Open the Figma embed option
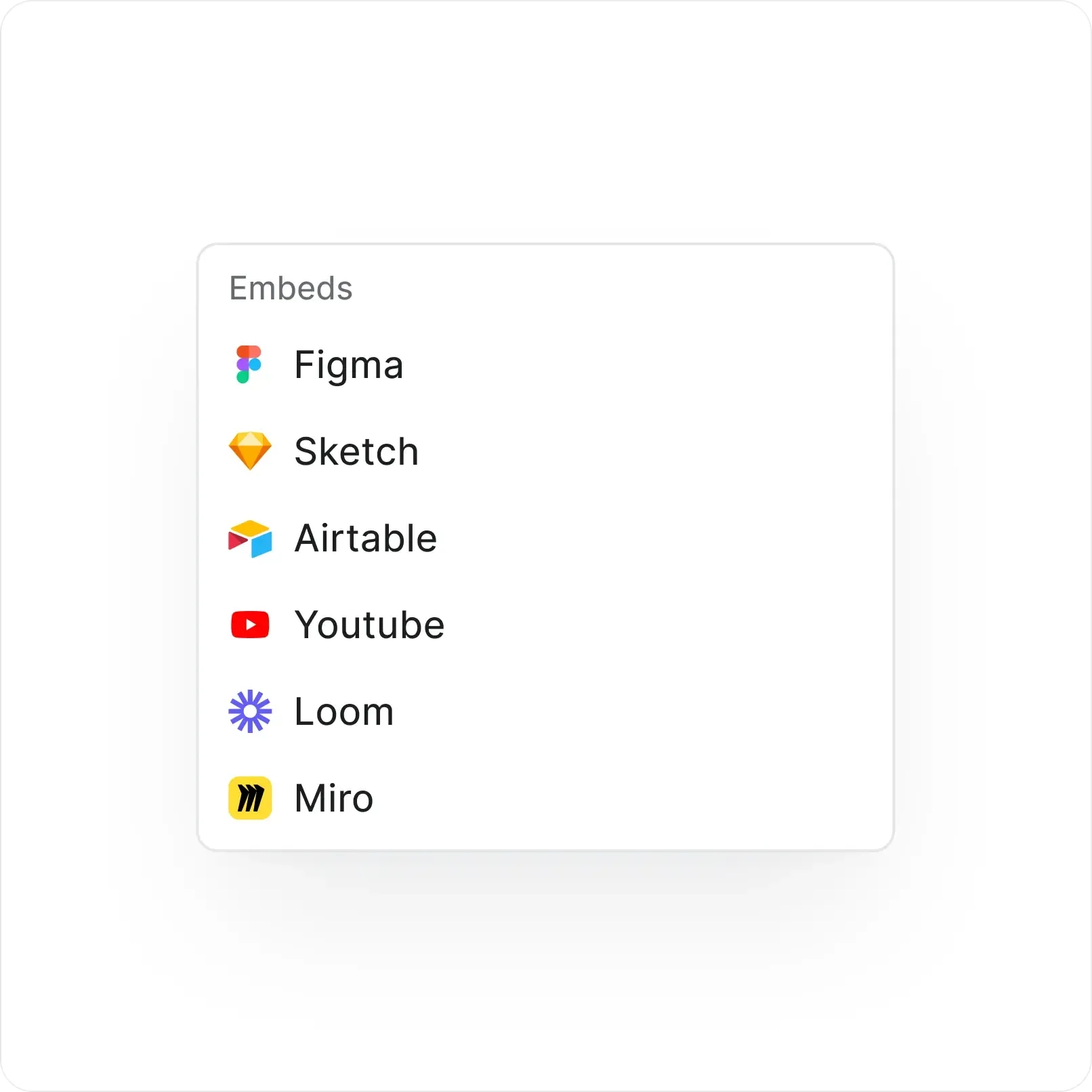 (x=348, y=364)
